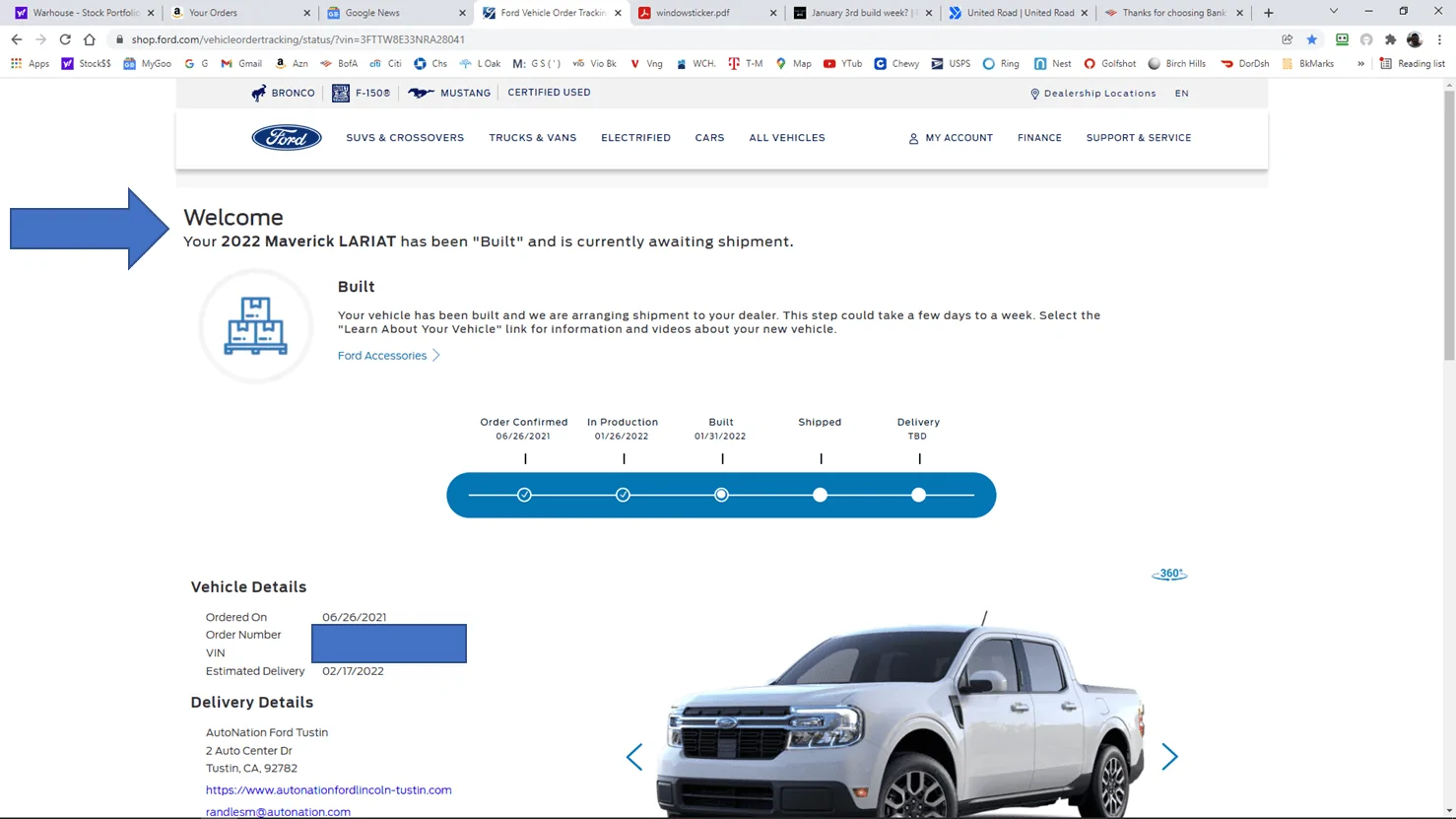
Task: Switch to the windowsticker.pdf tab
Action: [x=705, y=13]
